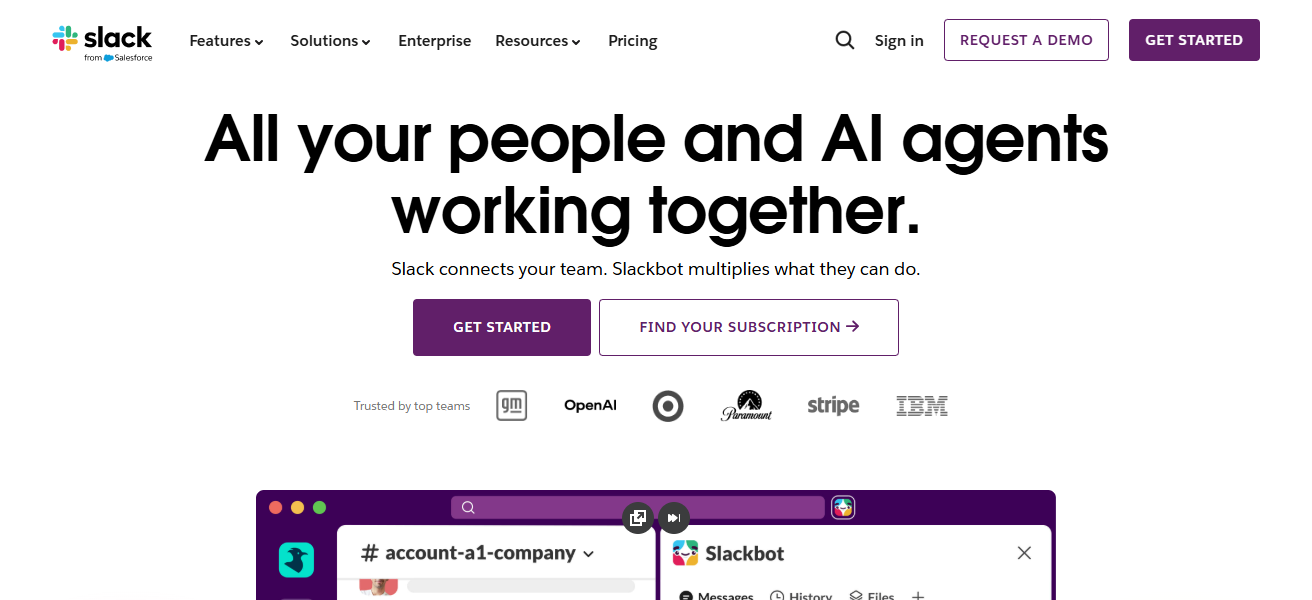Click the pop-out window icon in the screenshot
The image size is (1312, 600).
(x=637, y=518)
